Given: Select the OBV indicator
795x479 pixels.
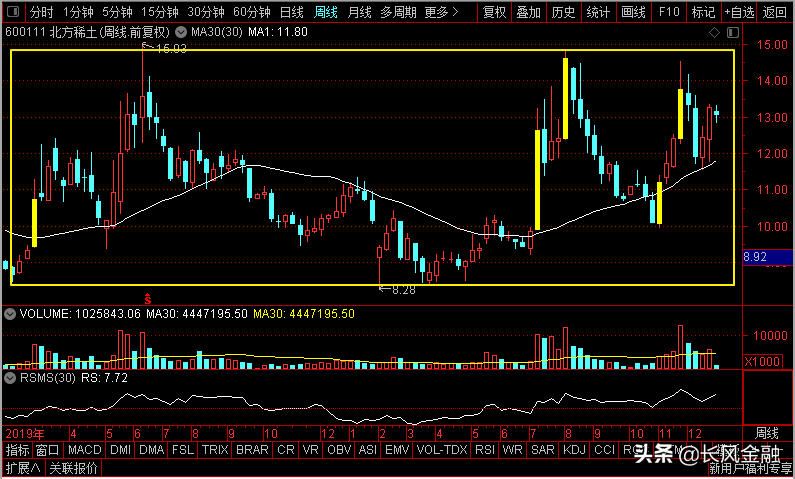Looking at the screenshot, I should click(x=339, y=450).
